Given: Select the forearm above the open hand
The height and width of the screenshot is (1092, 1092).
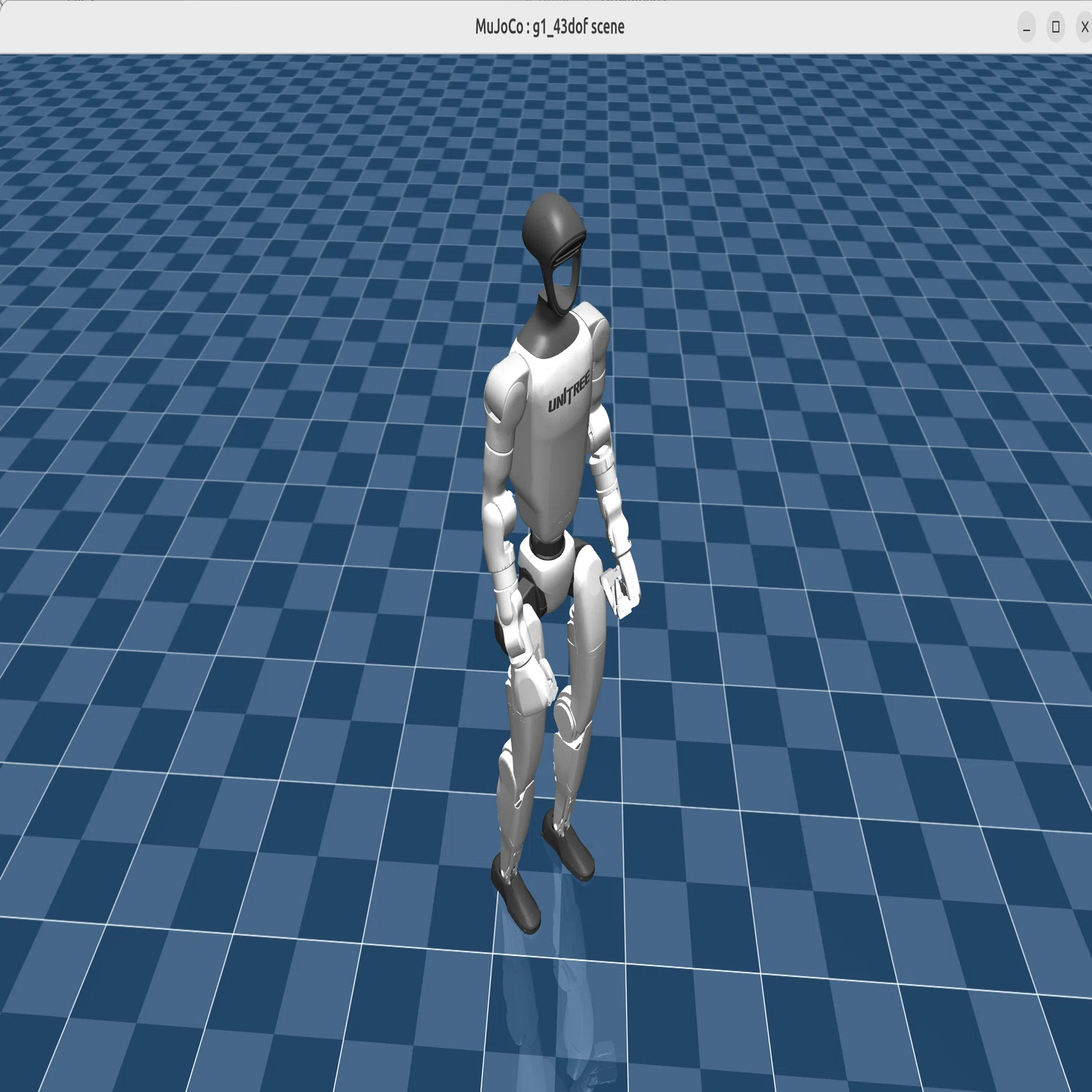Looking at the screenshot, I should coord(608,499).
